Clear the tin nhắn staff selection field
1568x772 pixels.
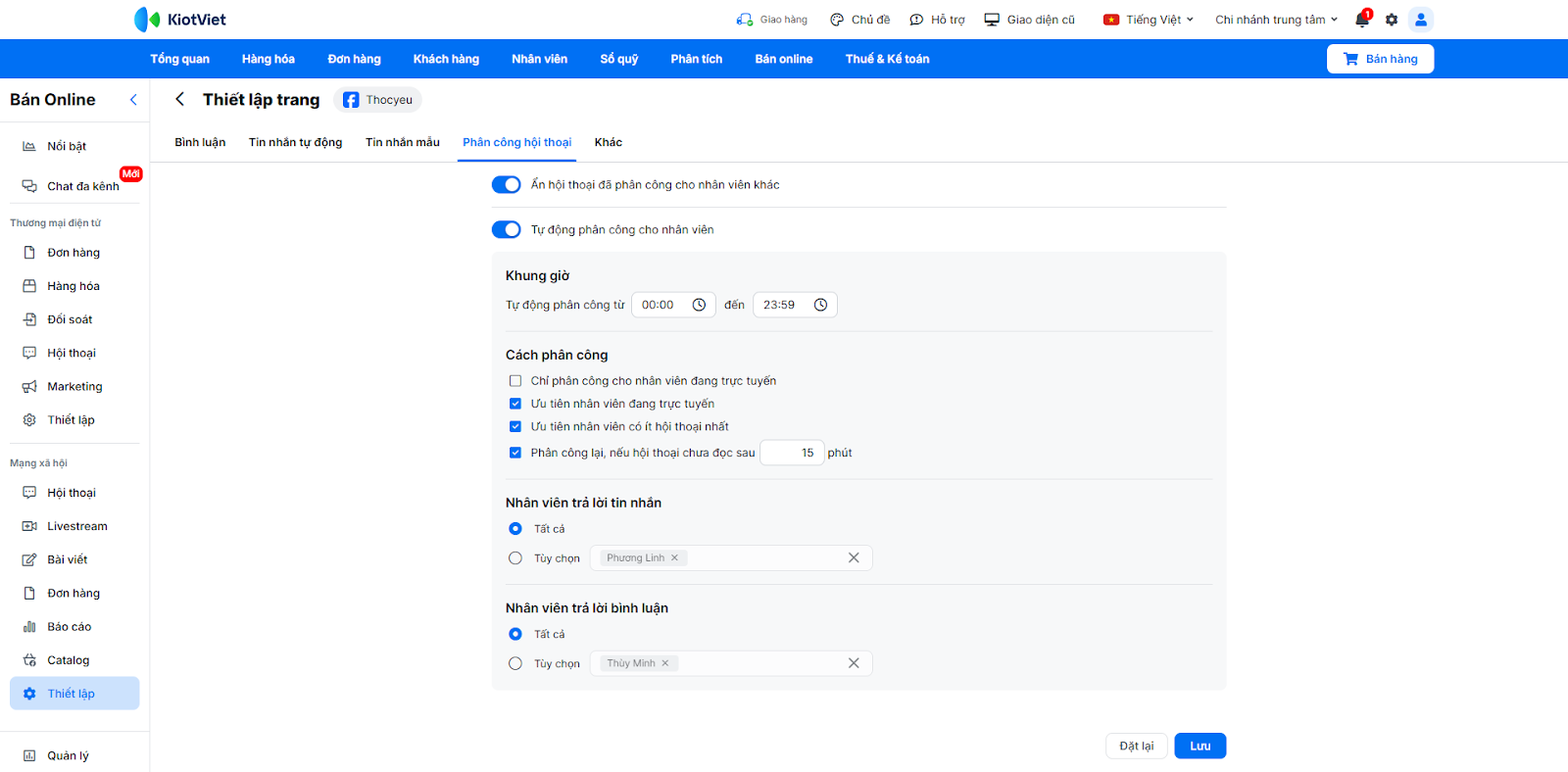pyautogui.click(x=854, y=557)
